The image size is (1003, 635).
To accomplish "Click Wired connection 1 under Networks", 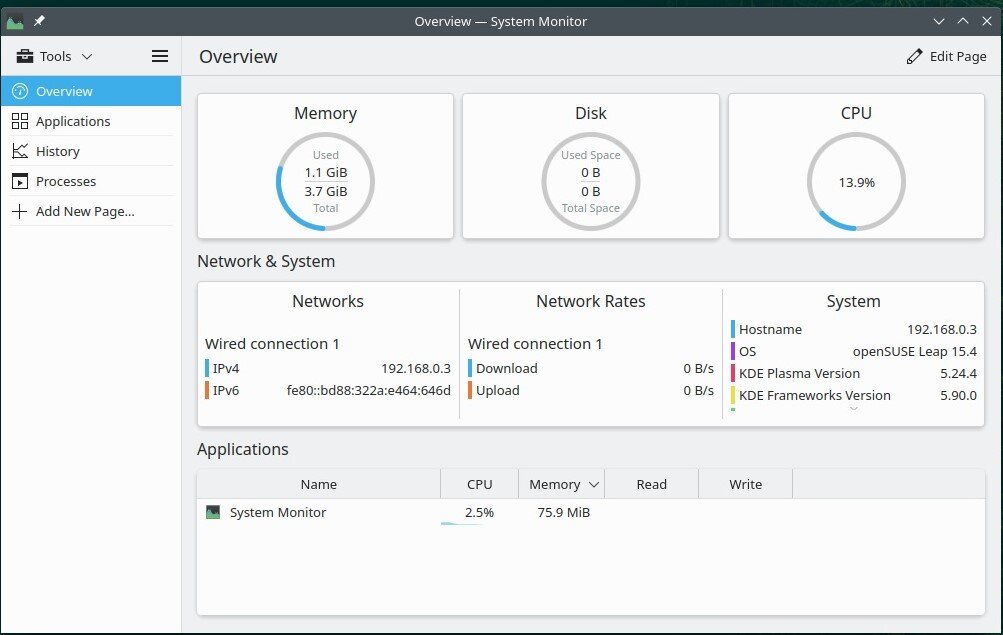I will point(272,343).
